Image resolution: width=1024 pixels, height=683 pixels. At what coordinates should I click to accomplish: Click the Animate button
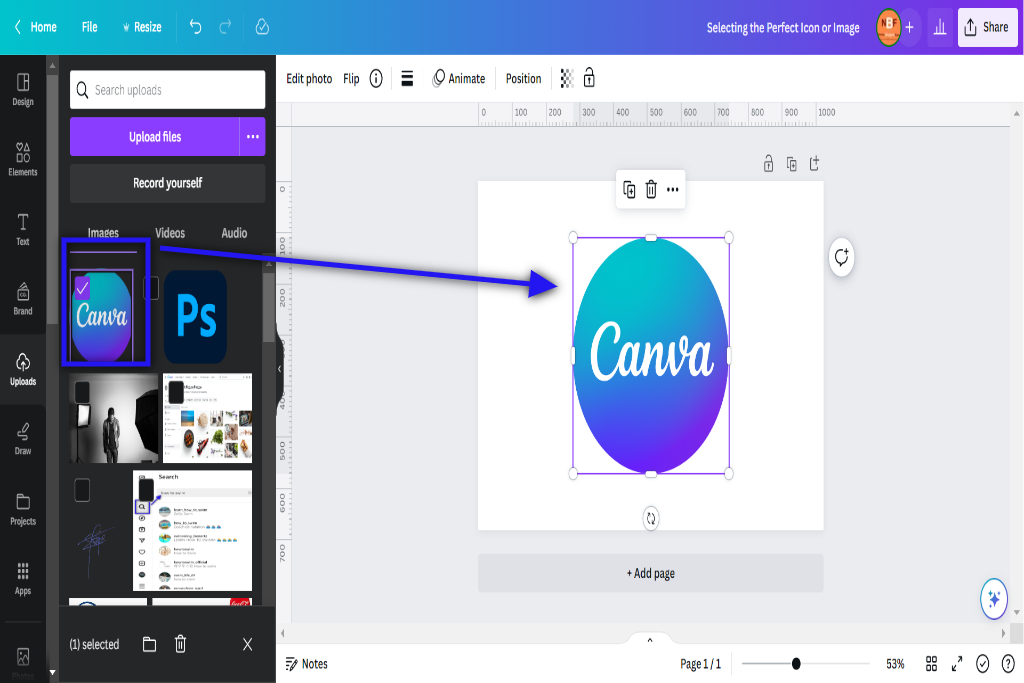pos(458,78)
